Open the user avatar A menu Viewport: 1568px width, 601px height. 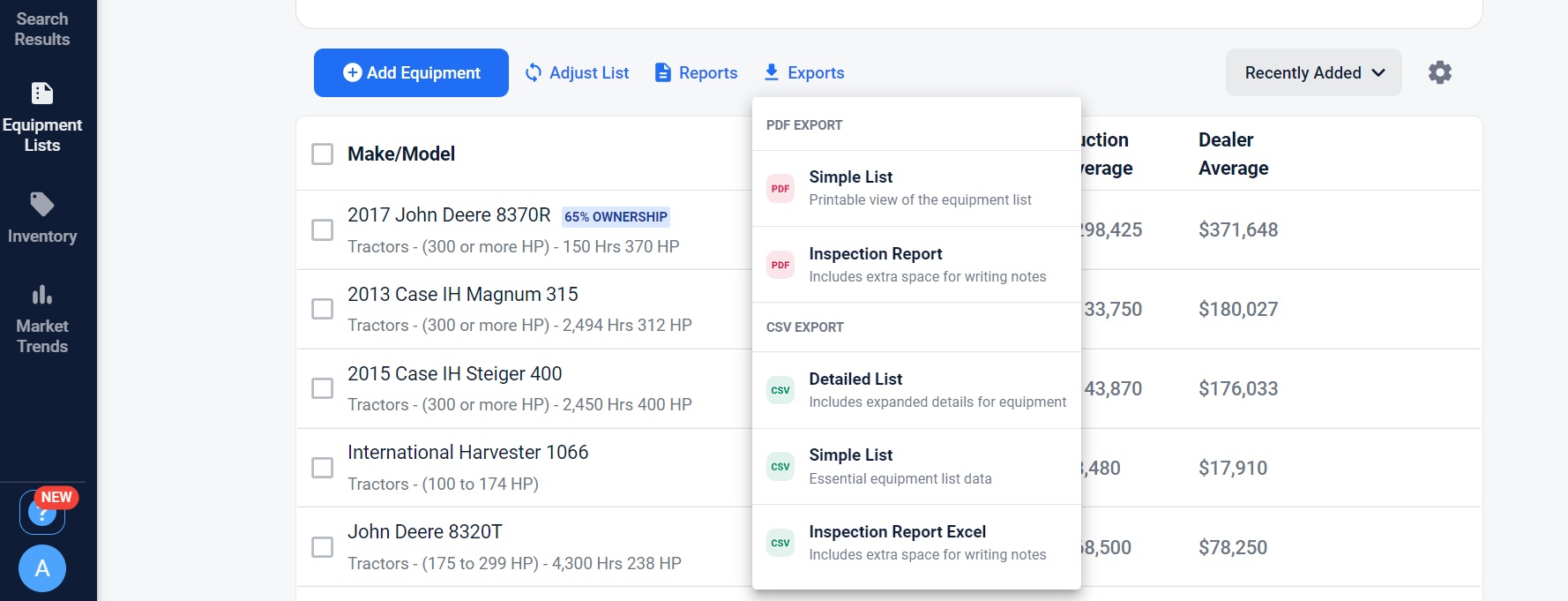pos(42,568)
